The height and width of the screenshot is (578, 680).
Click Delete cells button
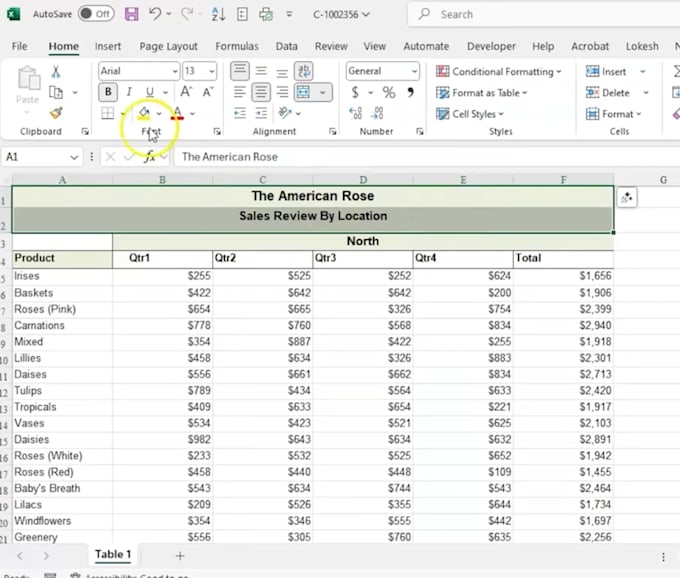pyautogui.click(x=608, y=93)
